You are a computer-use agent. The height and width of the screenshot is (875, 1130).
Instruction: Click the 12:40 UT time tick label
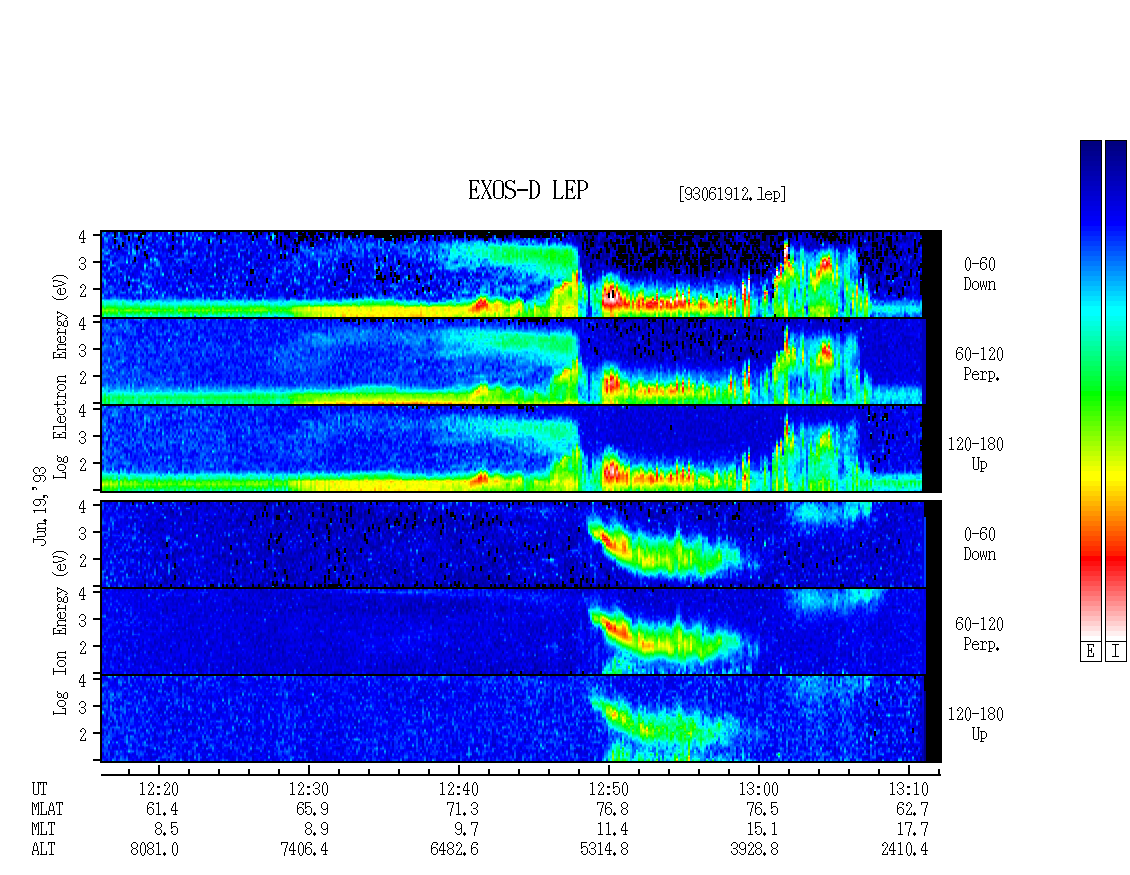458,789
